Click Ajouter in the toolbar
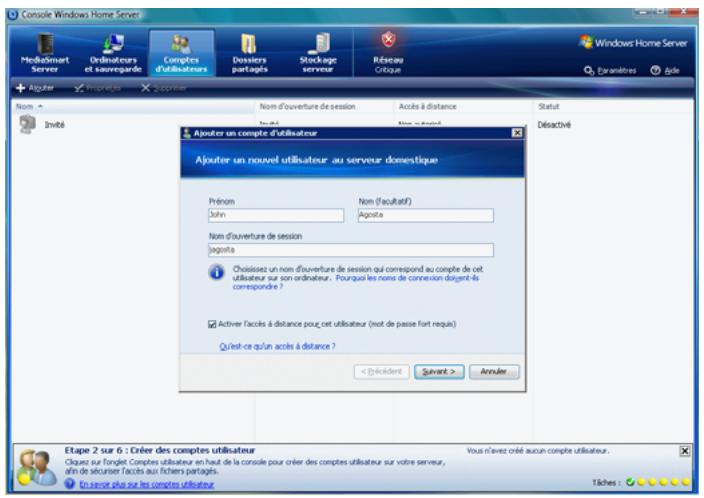 (35, 88)
